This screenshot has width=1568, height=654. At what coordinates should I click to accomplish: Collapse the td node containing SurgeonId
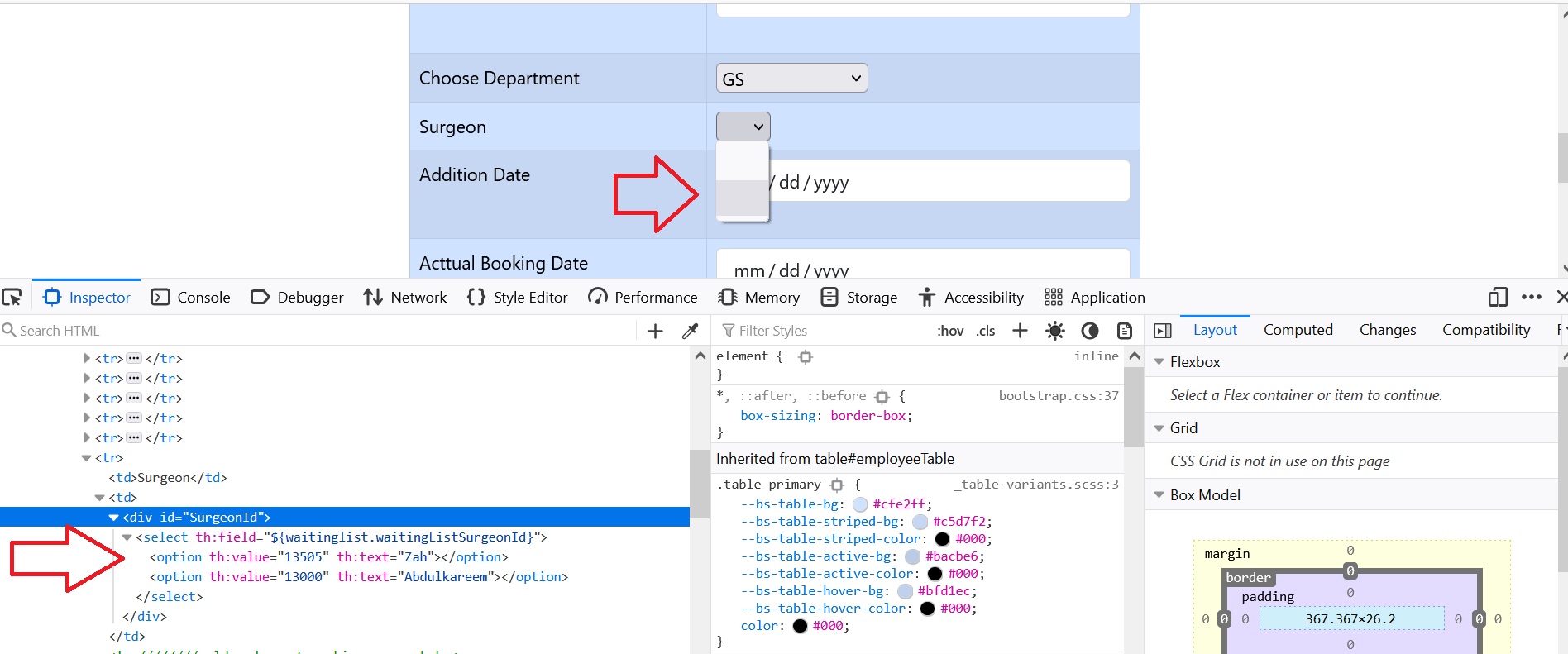pos(100,498)
